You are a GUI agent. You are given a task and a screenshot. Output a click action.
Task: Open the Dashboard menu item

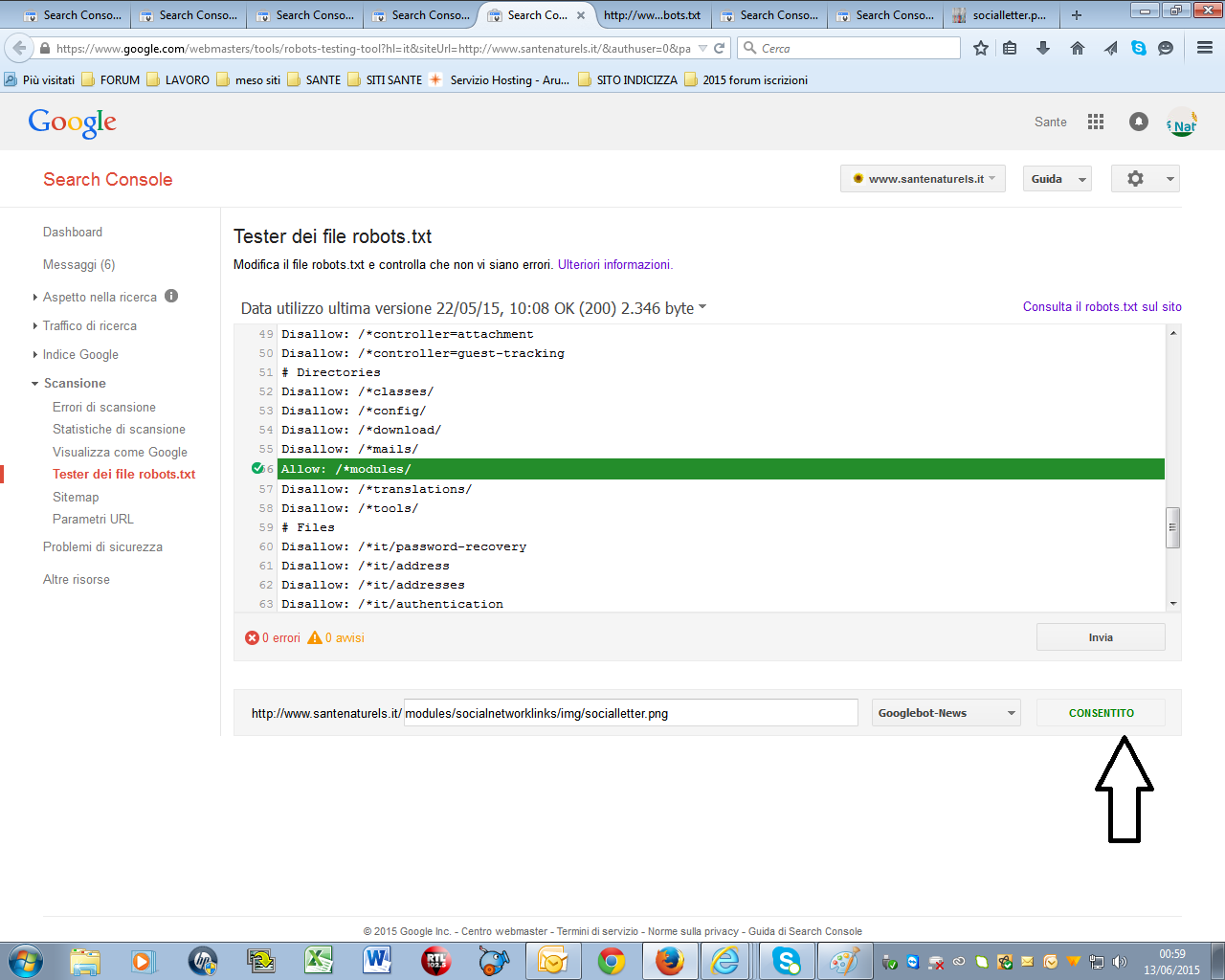coord(73,232)
